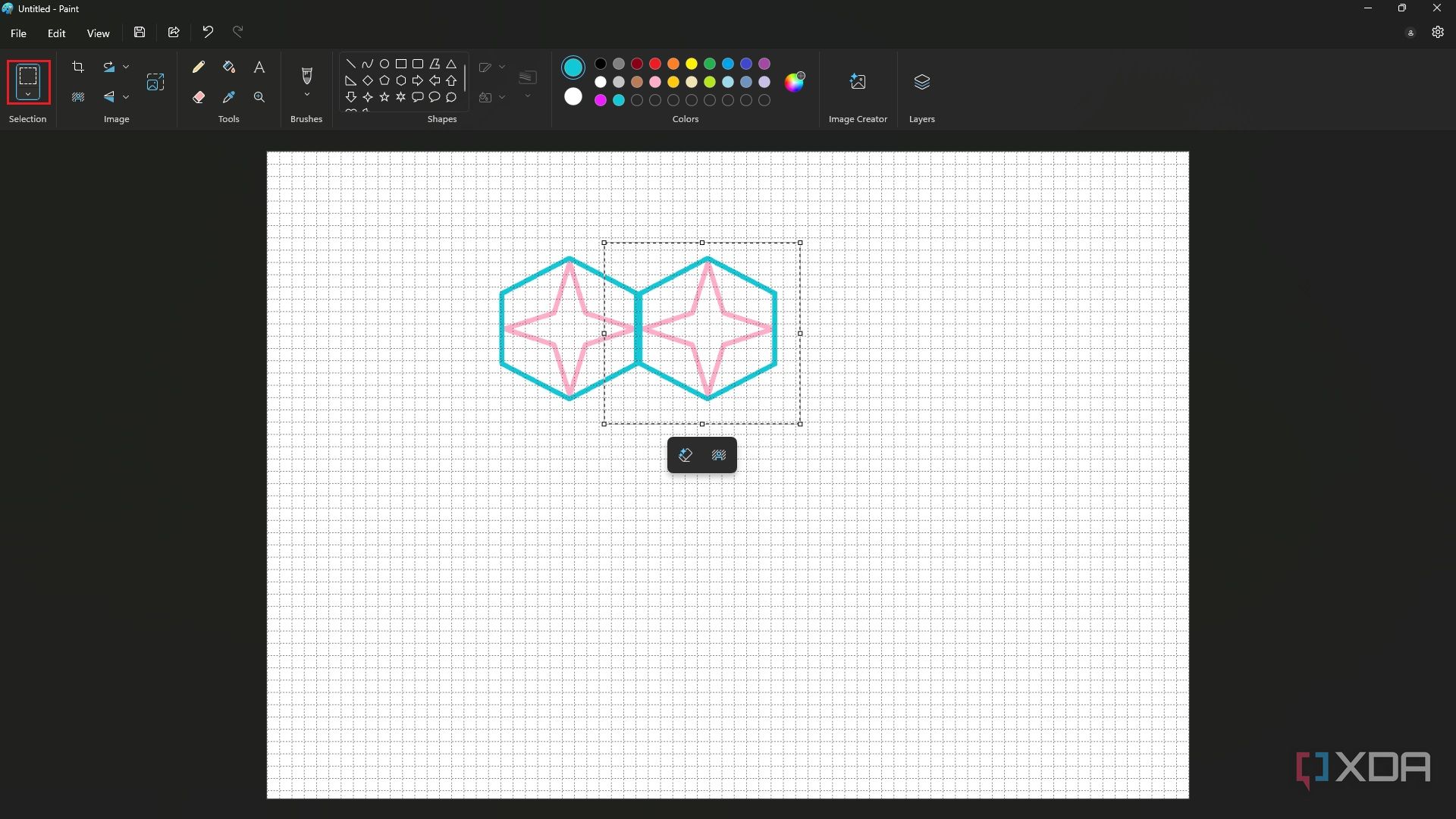Pick the oval shape

(x=384, y=64)
